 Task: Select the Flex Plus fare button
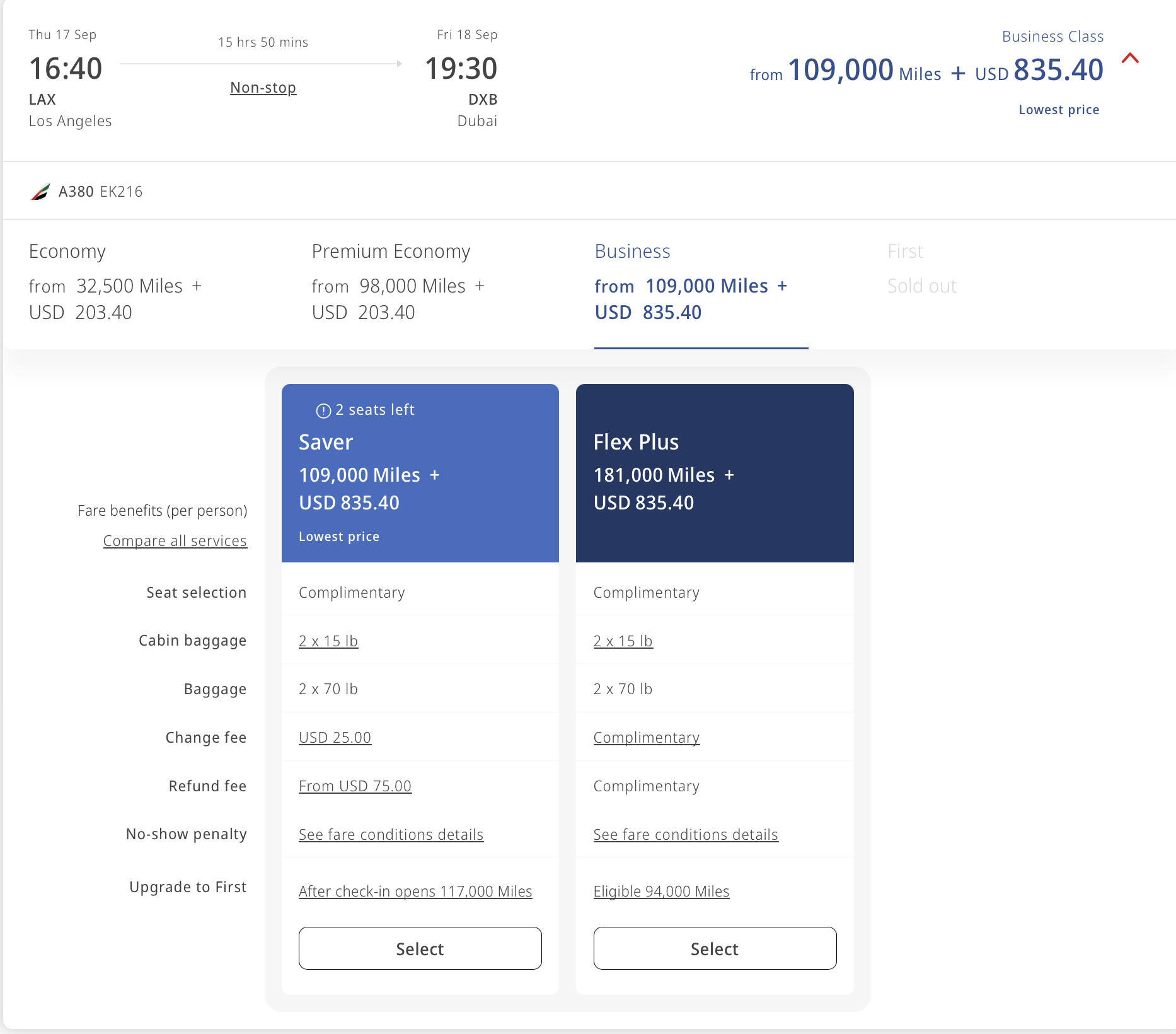pos(715,948)
